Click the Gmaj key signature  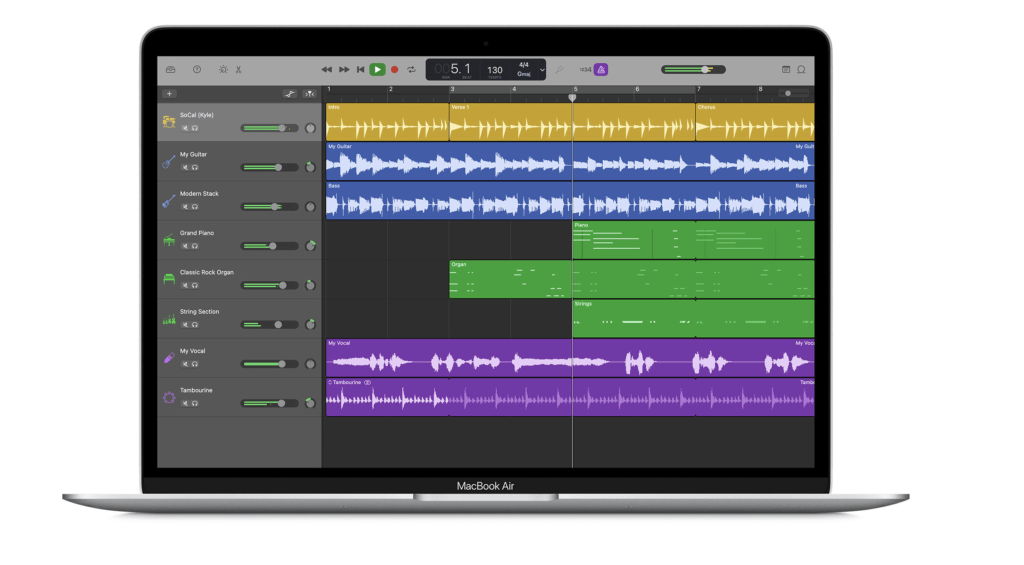click(524, 74)
